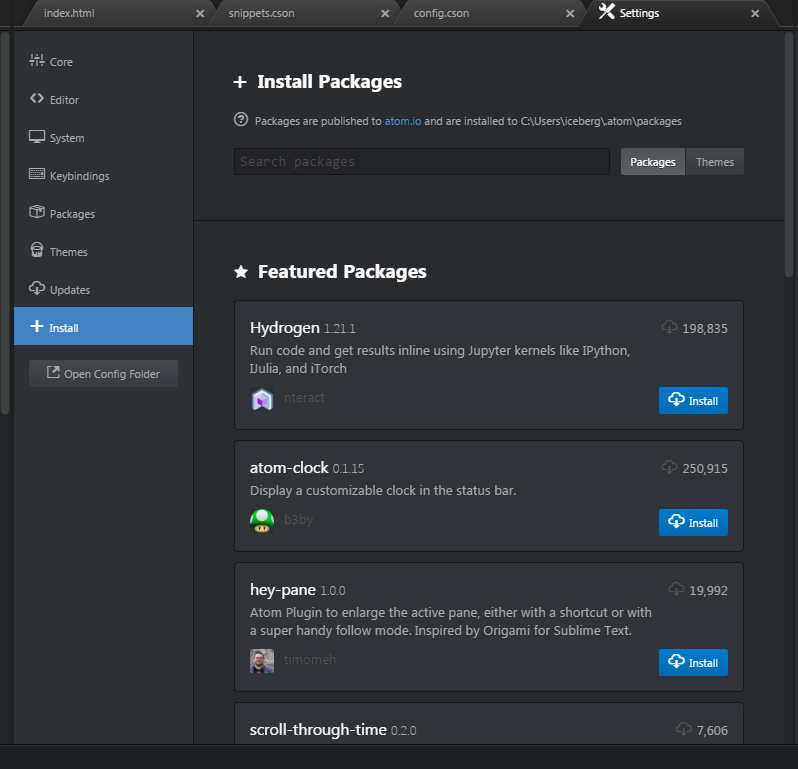This screenshot has width=798, height=769.
Task: Select the Packages search filter toggle
Action: [653, 162]
